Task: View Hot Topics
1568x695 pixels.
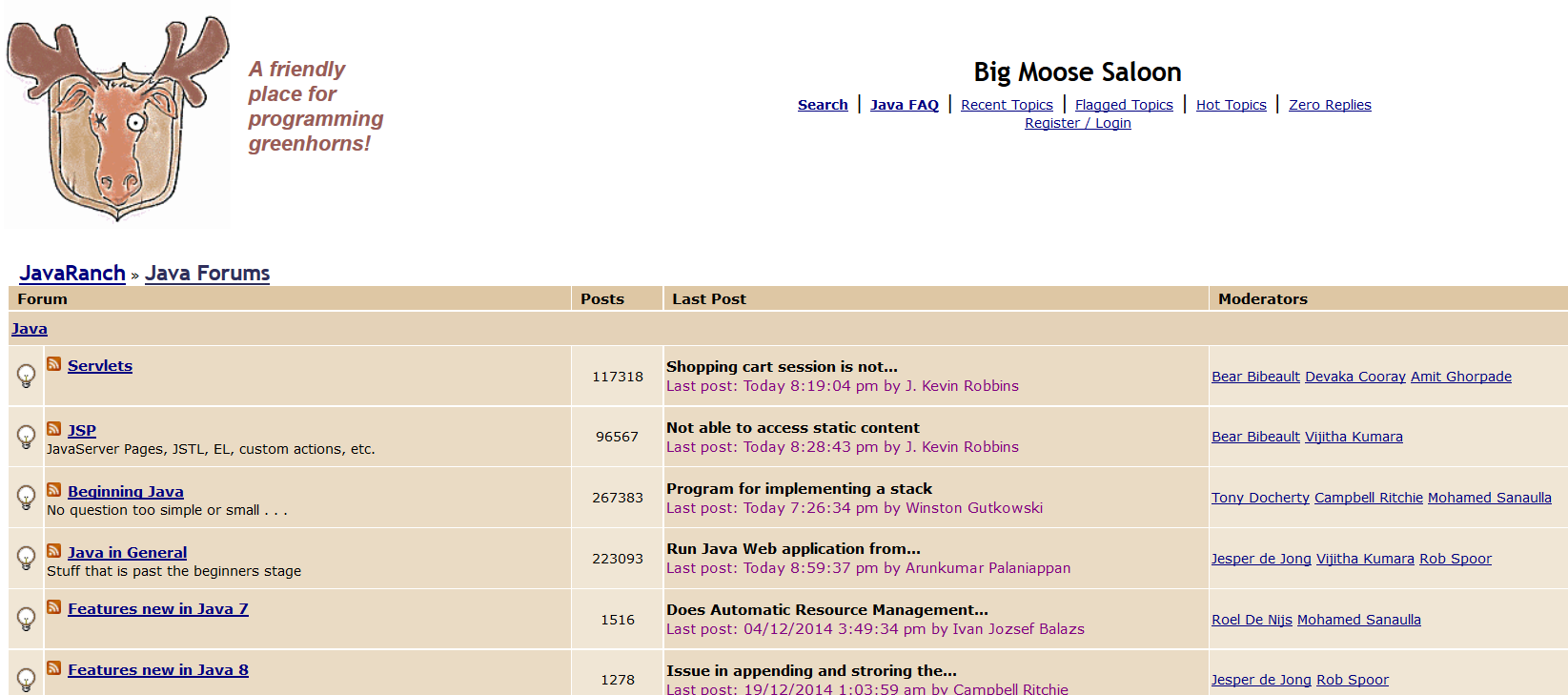Action: click(1232, 105)
